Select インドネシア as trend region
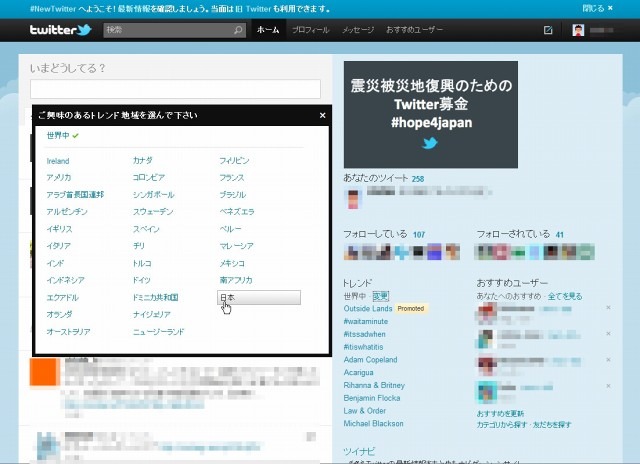The height and width of the screenshot is (464, 640). (65, 280)
